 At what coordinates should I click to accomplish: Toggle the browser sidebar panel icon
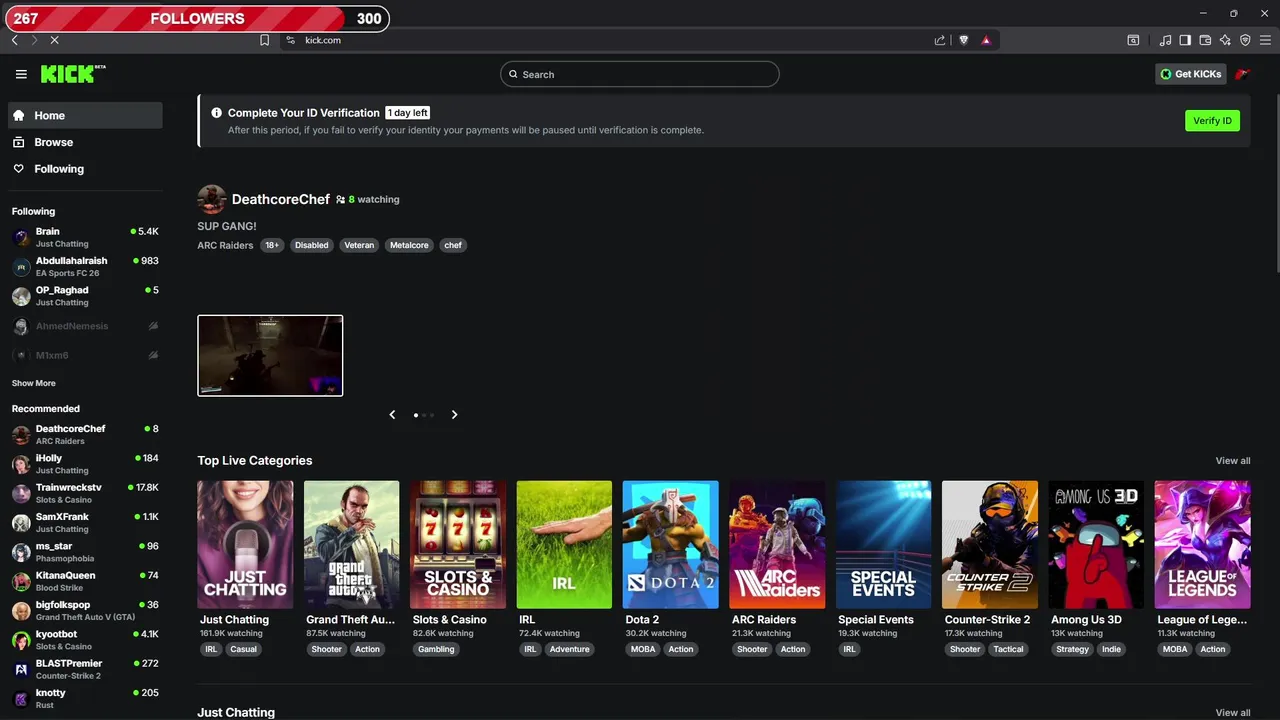coord(1185,40)
